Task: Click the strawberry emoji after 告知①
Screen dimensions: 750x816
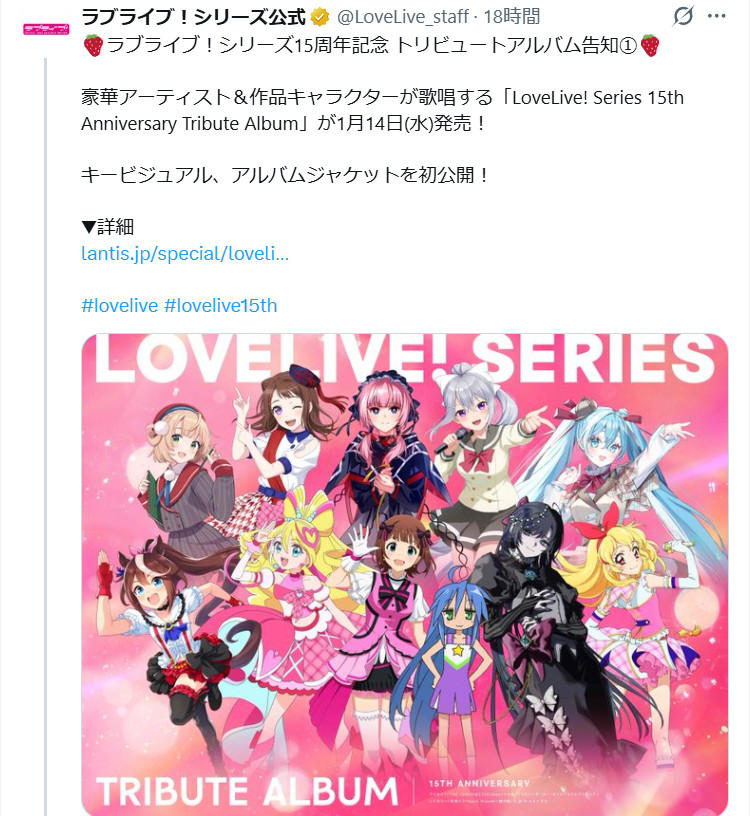Action: coord(650,45)
